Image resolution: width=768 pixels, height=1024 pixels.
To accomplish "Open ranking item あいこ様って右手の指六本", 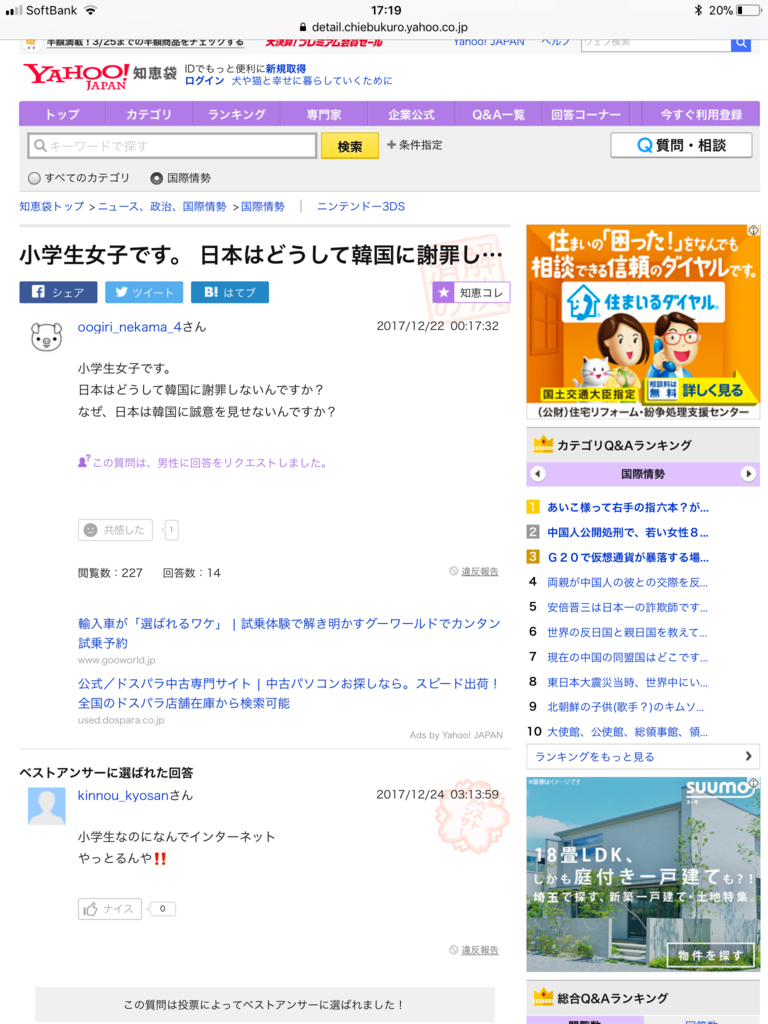I will pos(628,507).
